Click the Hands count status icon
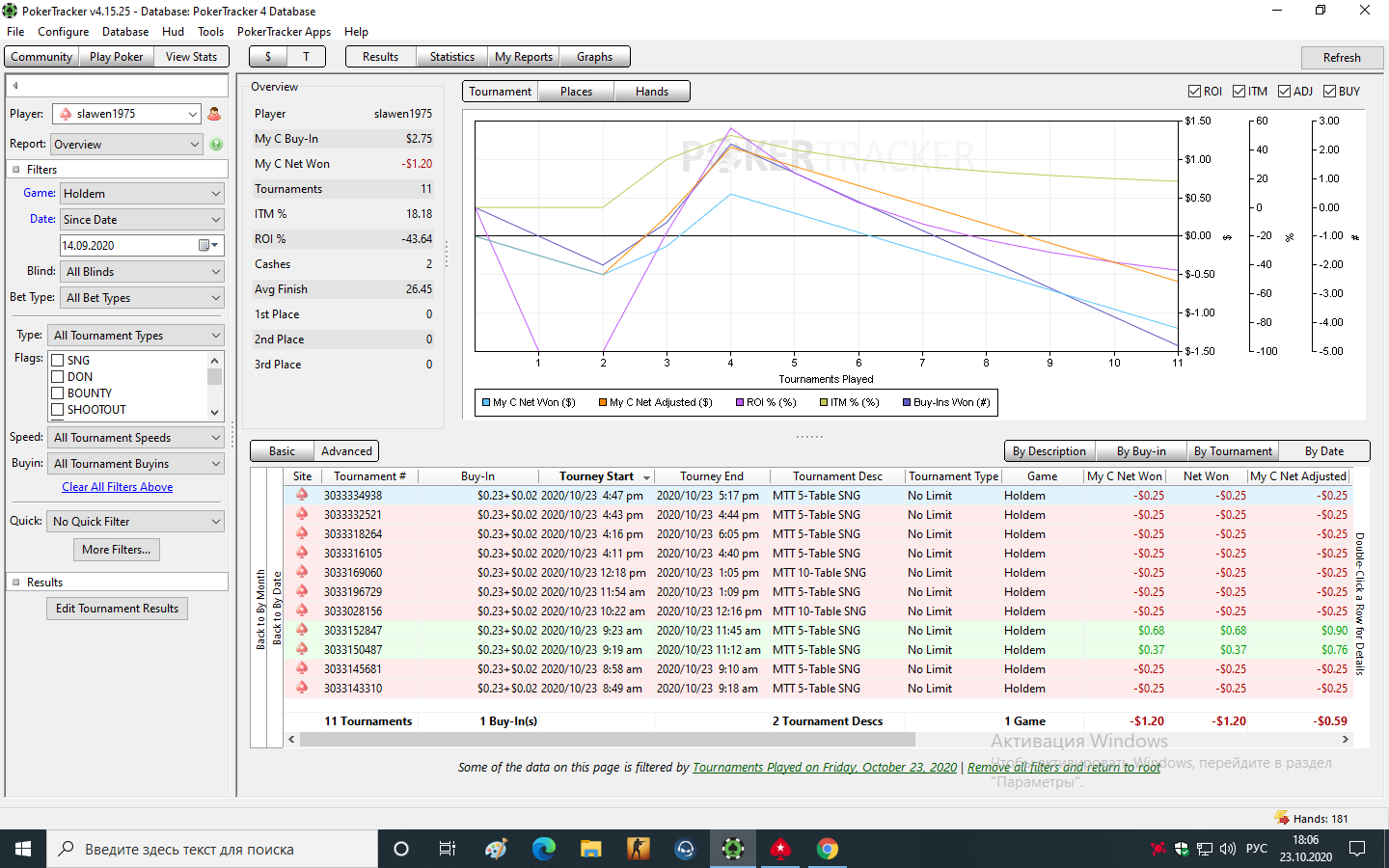 coord(1282,818)
